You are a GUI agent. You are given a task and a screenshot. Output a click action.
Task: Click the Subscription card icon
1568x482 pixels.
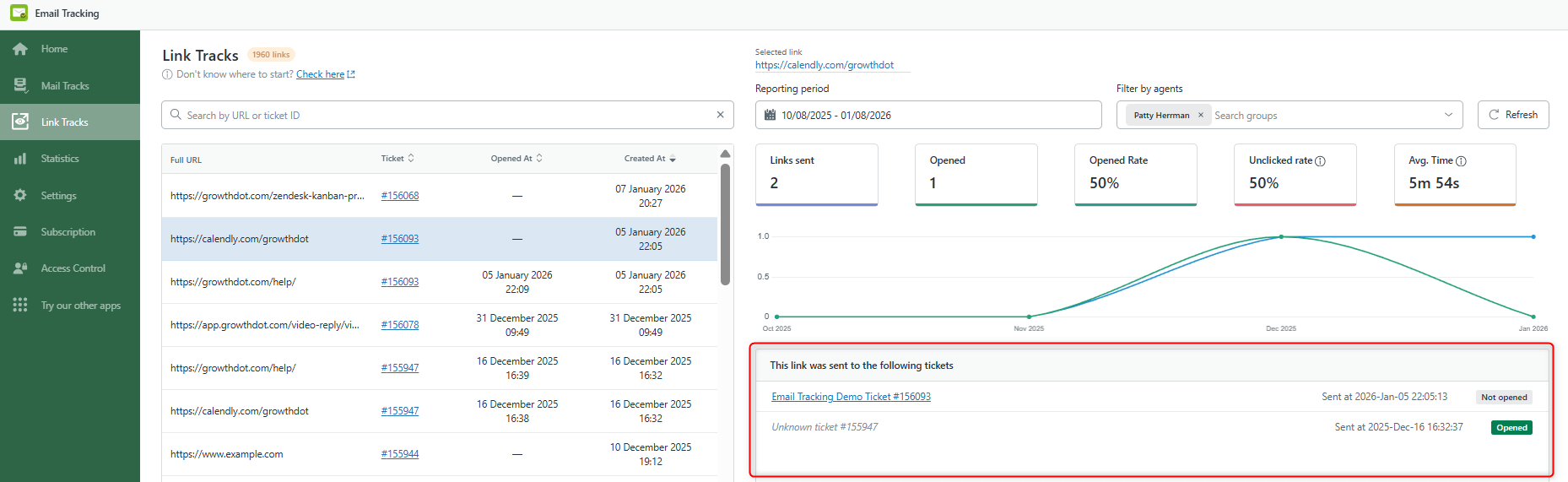(20, 231)
